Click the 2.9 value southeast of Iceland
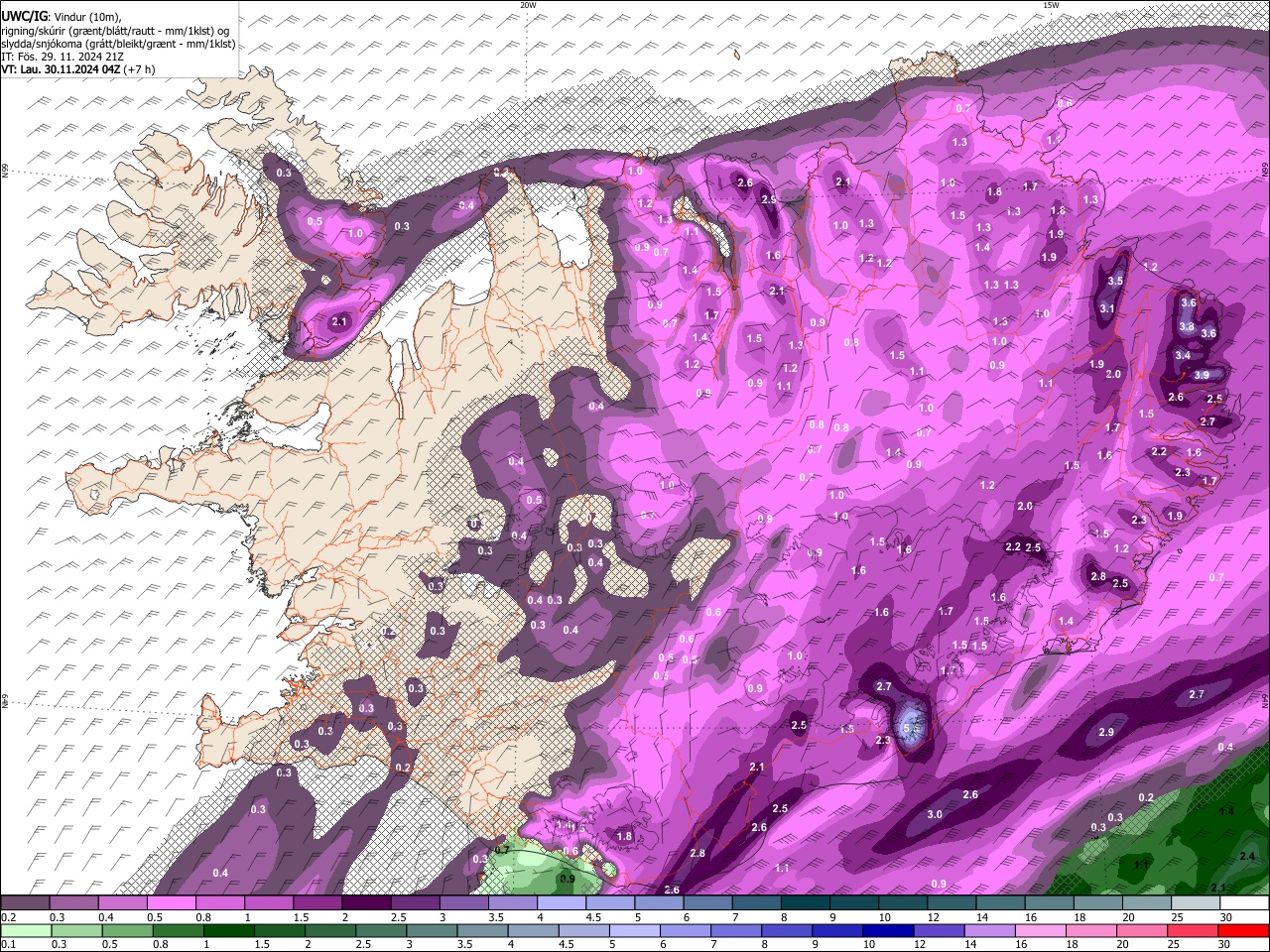Viewport: 1270px width, 952px height. [x=1106, y=732]
